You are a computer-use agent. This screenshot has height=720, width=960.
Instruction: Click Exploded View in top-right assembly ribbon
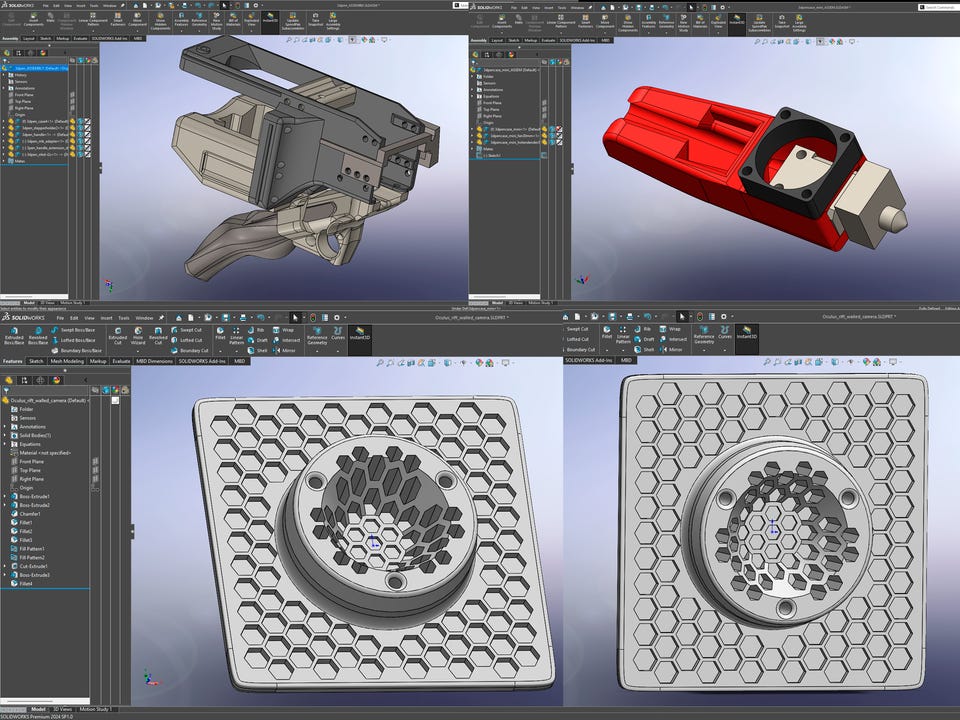(718, 20)
